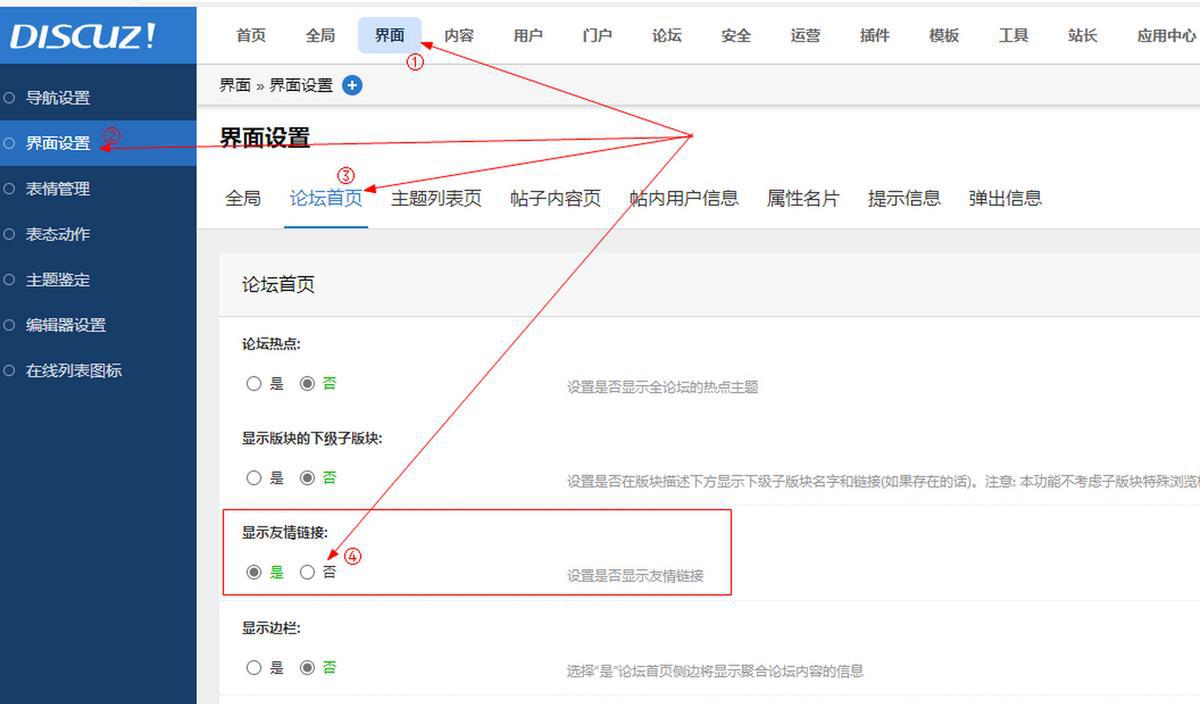The height and width of the screenshot is (704, 1200).
Task: Switch to the 主题列表页 tab
Action: pos(436,198)
